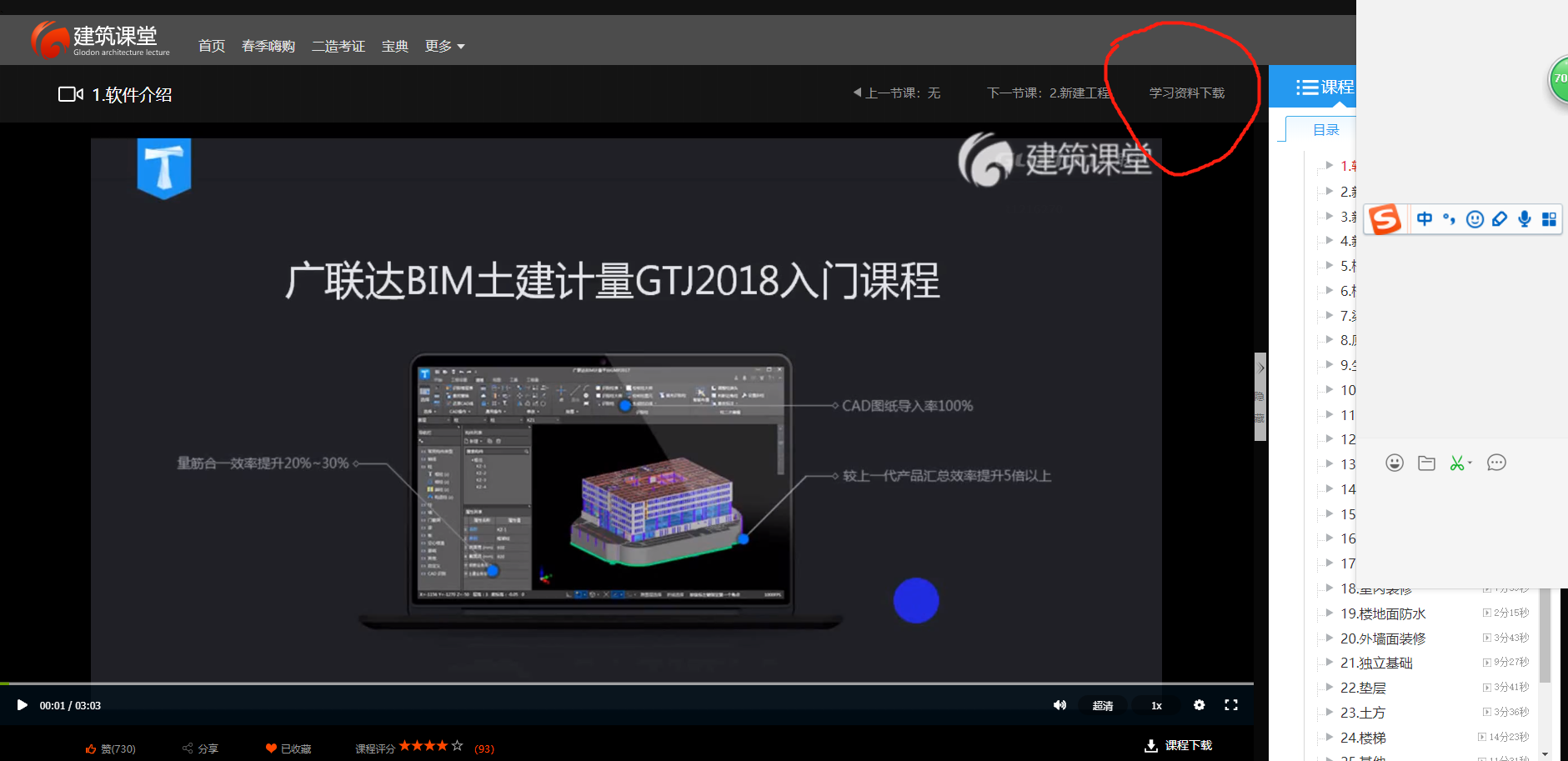Expand lesson 19.楼地面防水
The height and width of the screenshot is (761, 1568).
pyautogui.click(x=1330, y=613)
